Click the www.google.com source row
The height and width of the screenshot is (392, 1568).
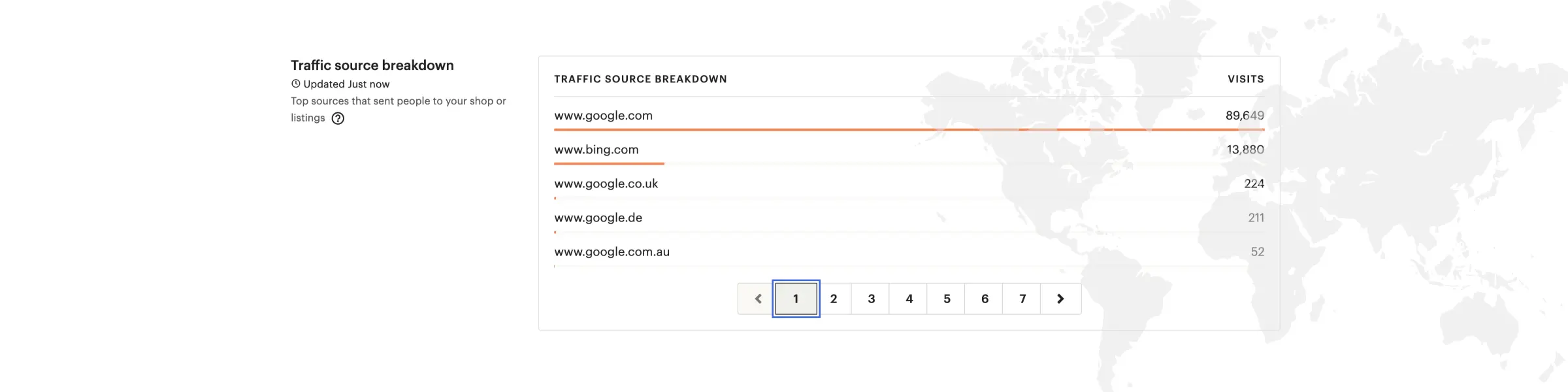(603, 116)
